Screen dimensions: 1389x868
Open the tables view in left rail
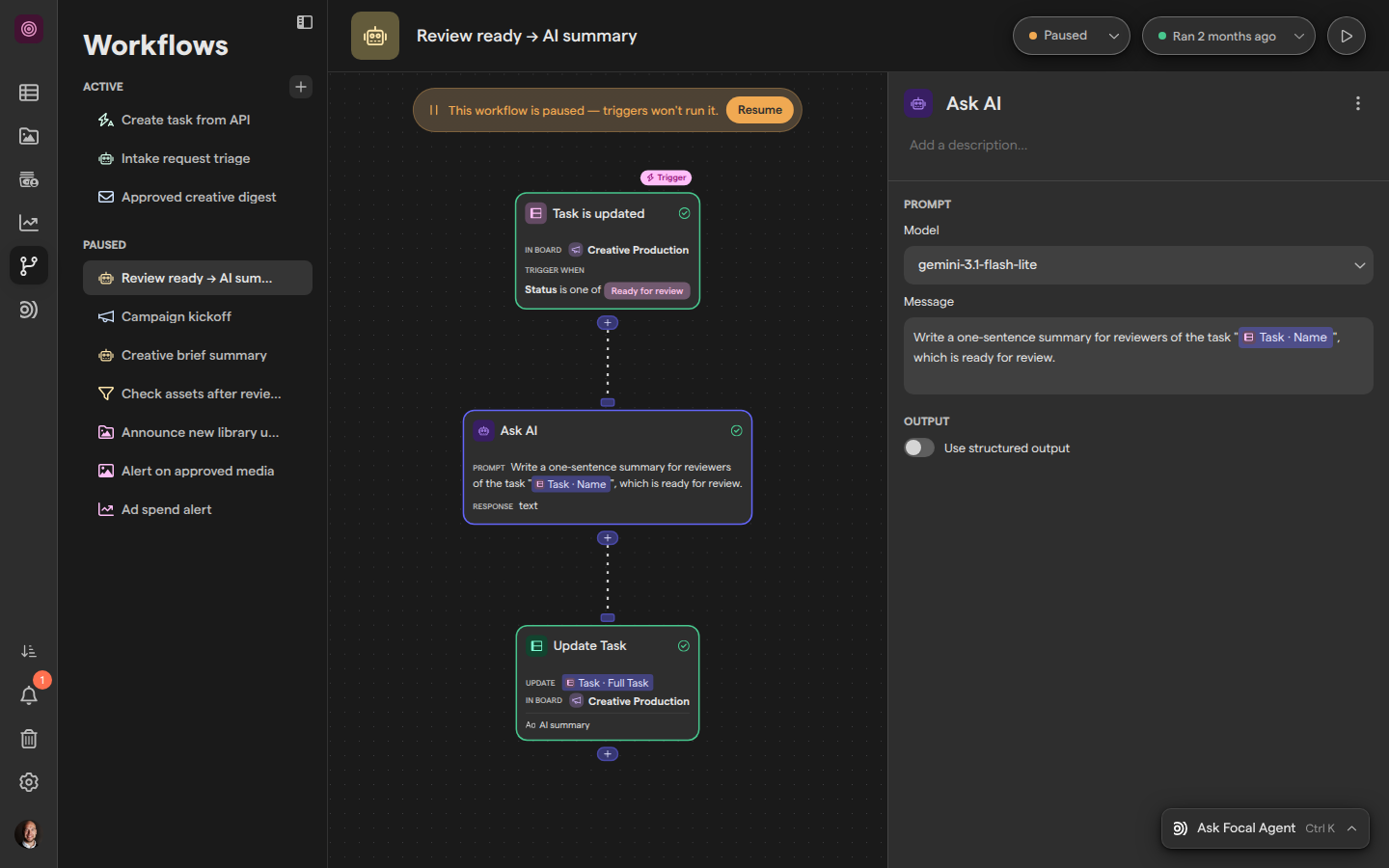pyautogui.click(x=29, y=93)
